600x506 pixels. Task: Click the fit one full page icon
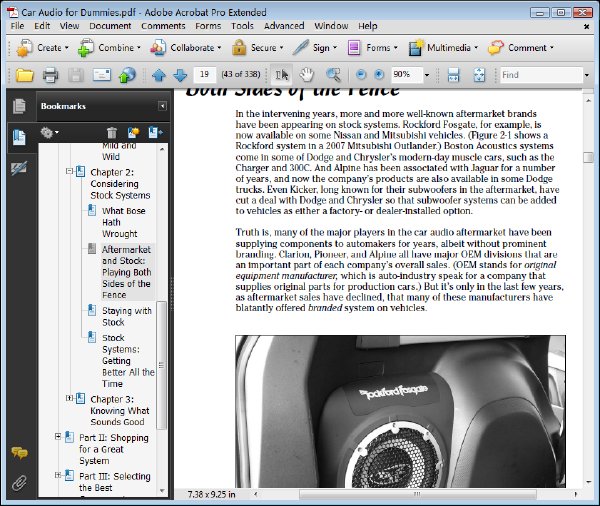tap(479, 75)
